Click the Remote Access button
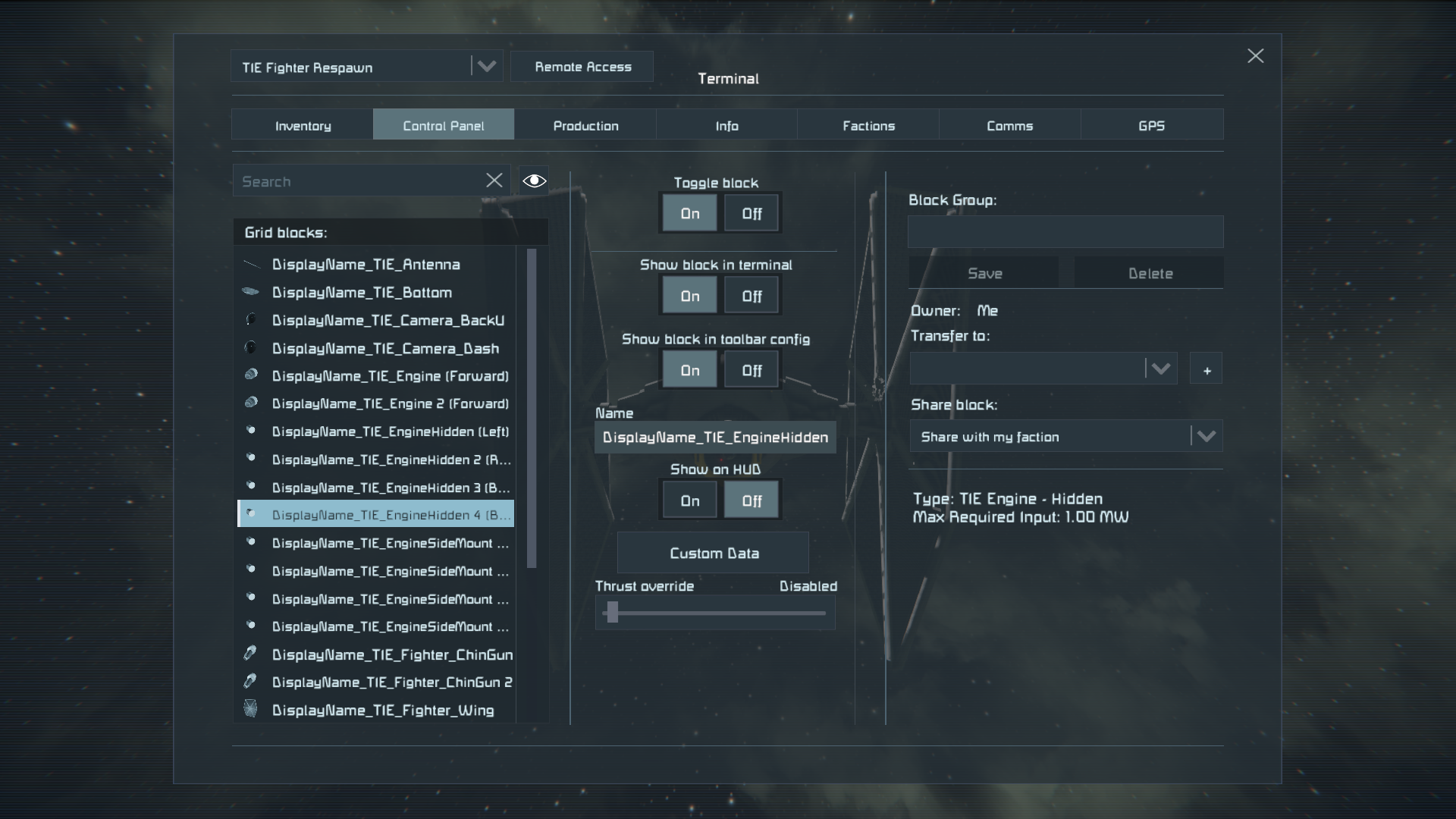This screenshot has width=1456, height=819. coord(582,67)
